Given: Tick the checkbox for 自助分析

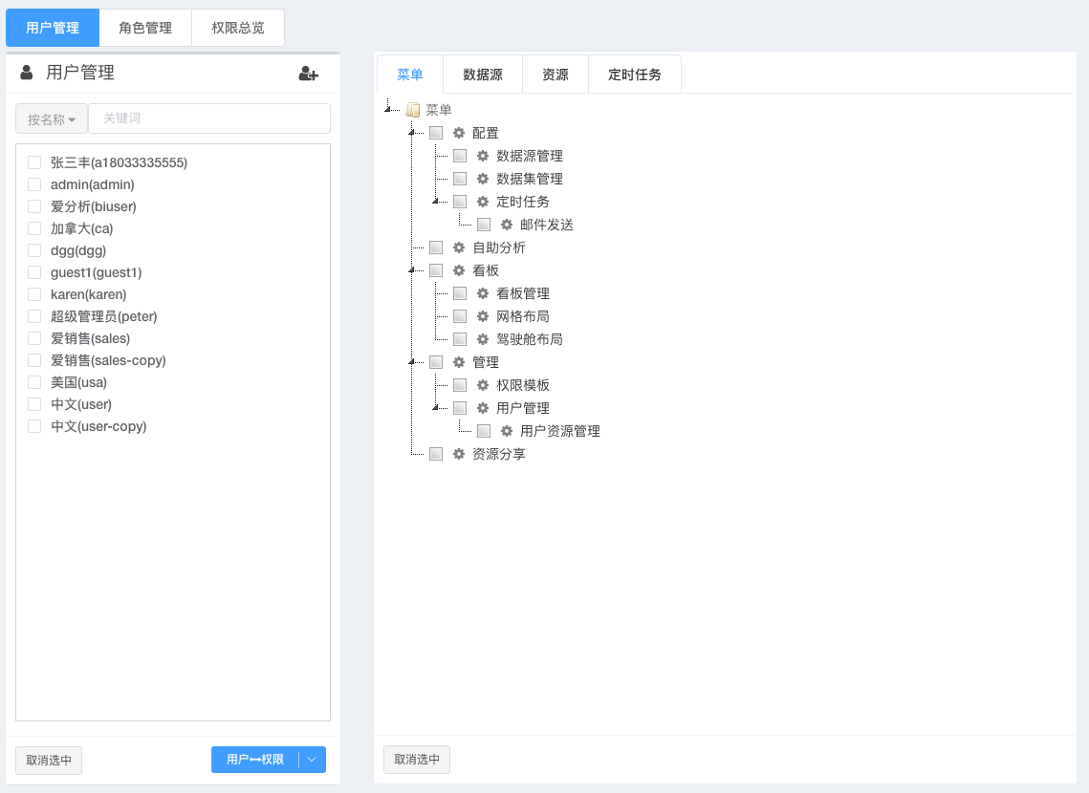Looking at the screenshot, I should point(436,248).
